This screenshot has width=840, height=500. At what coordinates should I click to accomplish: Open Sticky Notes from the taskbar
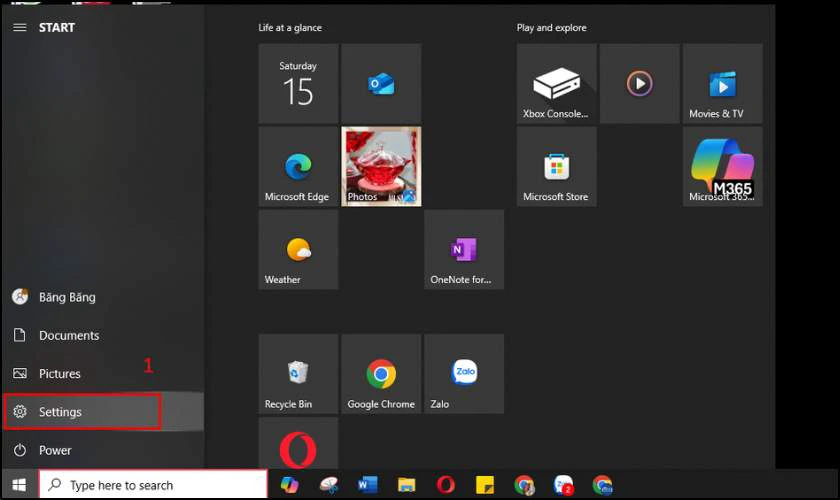point(485,485)
